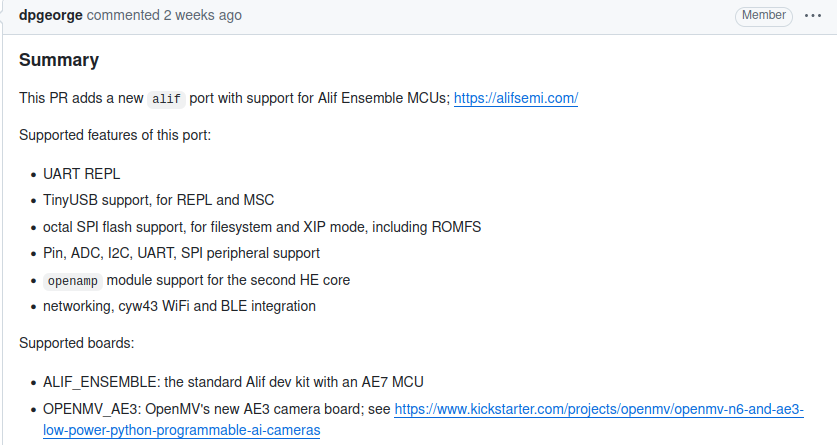Screen dimensions: 837x445
Task: Click the Summary heading
Action: point(59,60)
